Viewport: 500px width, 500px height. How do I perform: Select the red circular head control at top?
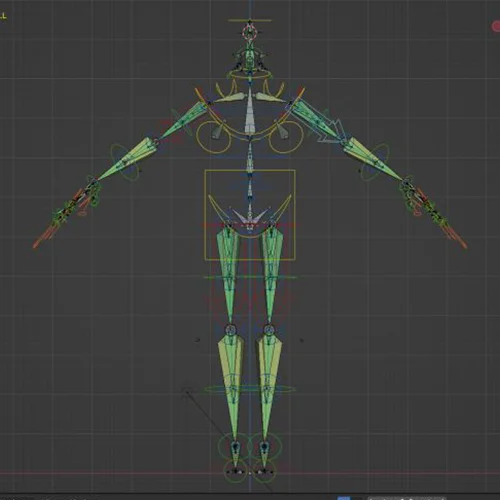tap(249, 33)
